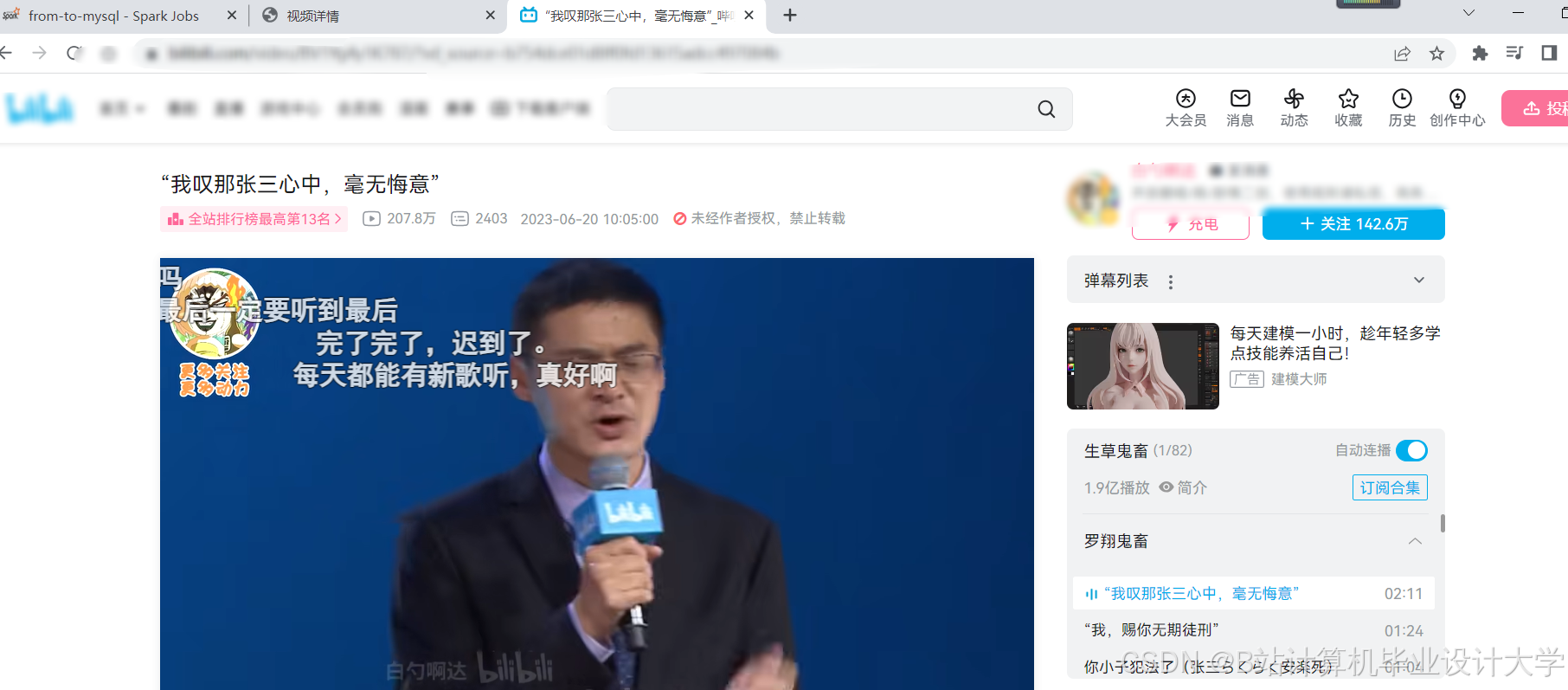Click the 生草鬼畜 collection title
1568x690 pixels.
[x=1115, y=451]
